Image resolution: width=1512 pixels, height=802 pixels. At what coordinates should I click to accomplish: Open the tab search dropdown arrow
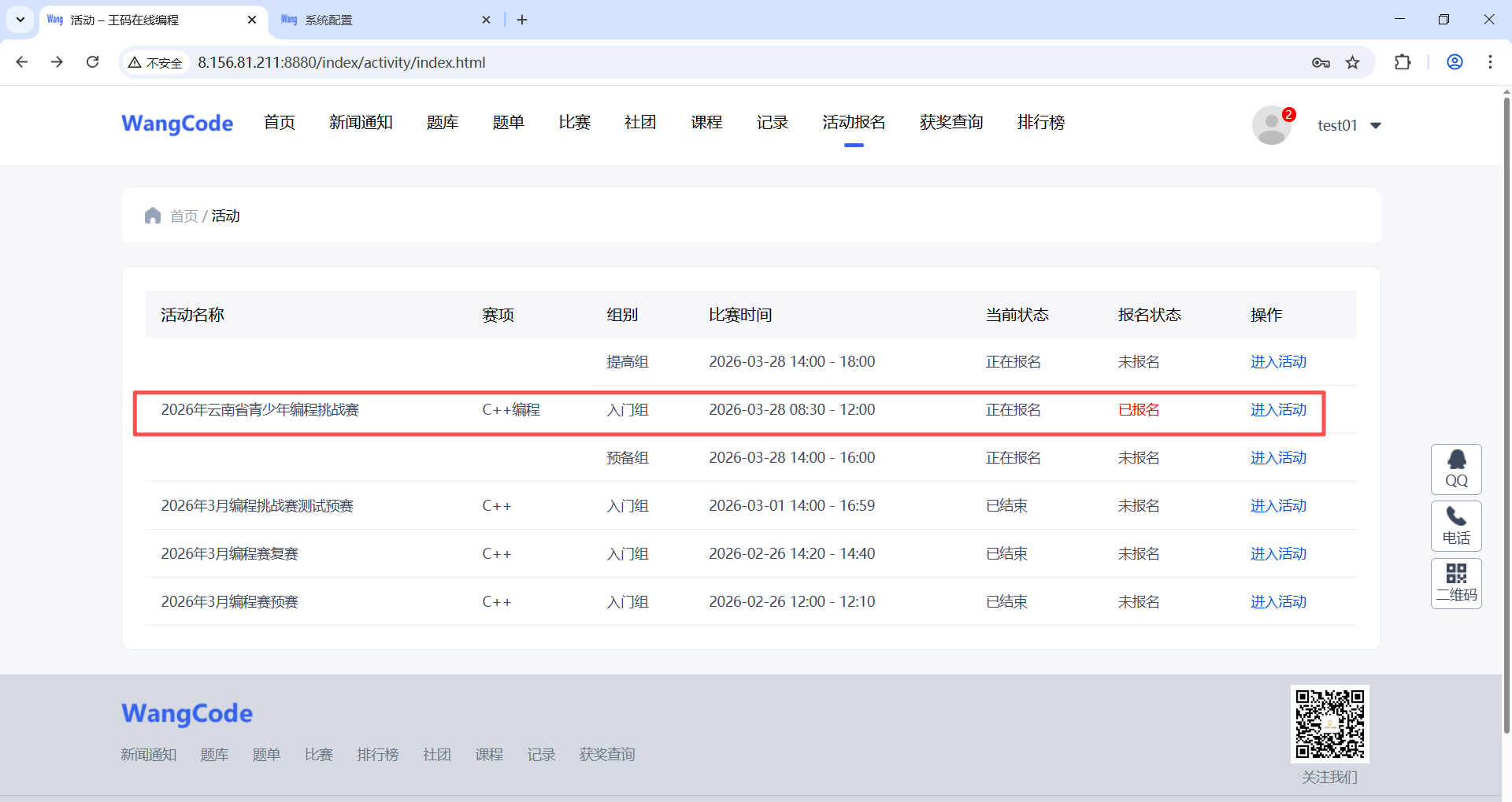coord(20,20)
